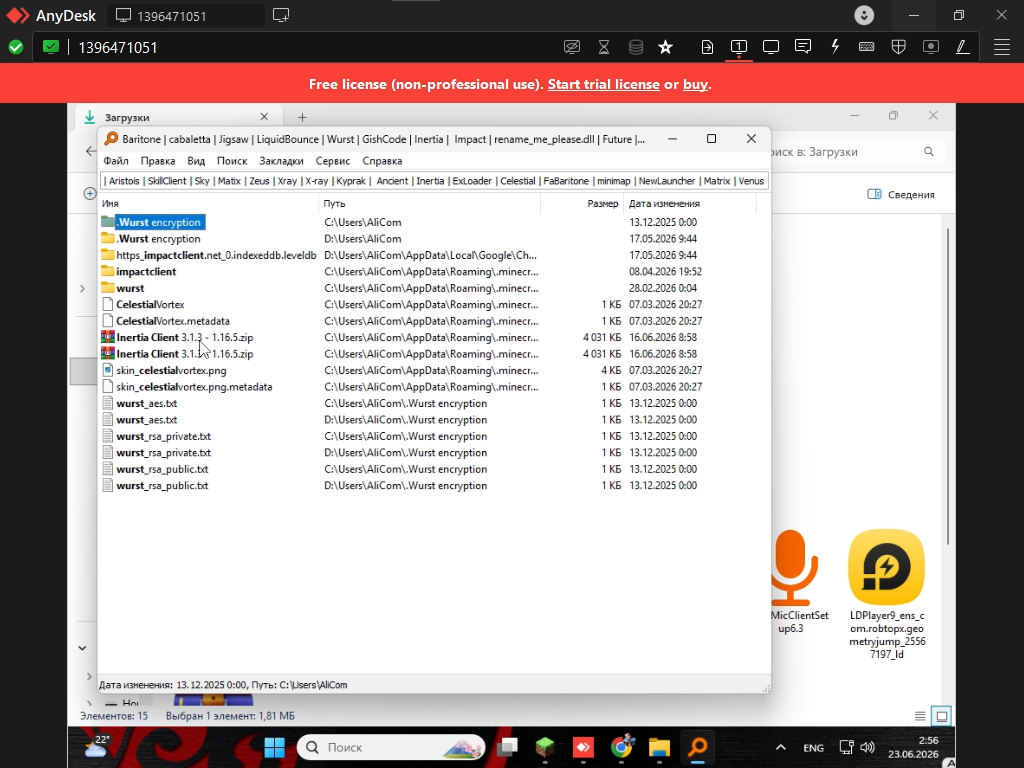
Task: Click Windows Start button on remote taskbar
Action: pos(274,747)
